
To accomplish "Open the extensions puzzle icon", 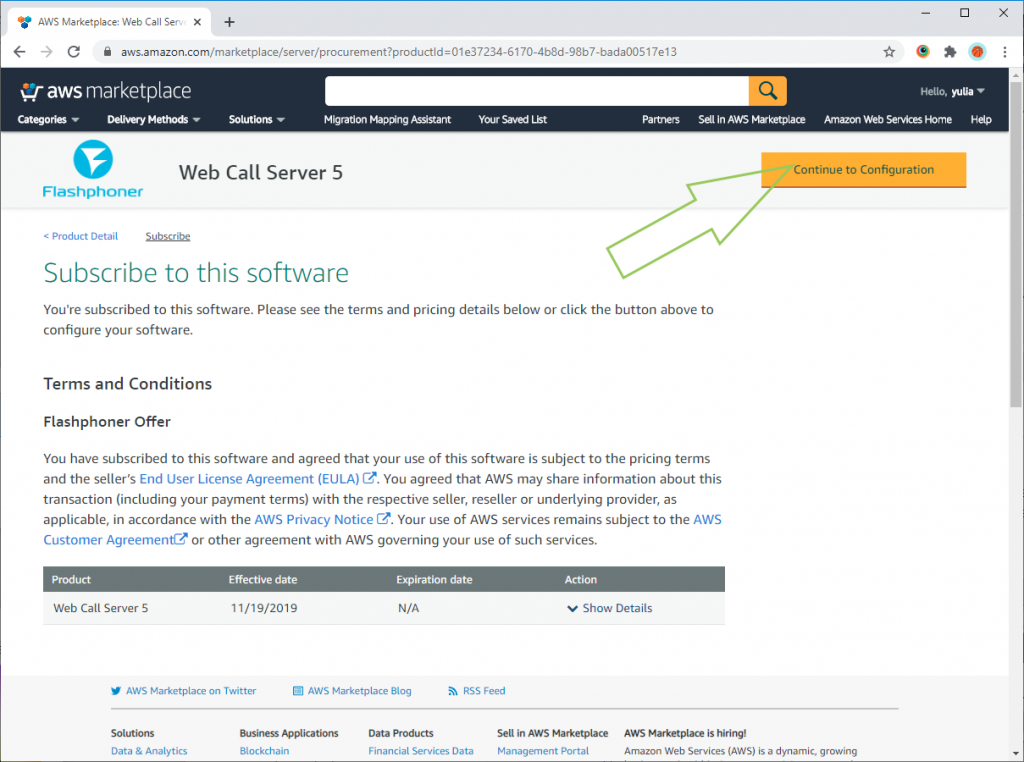I will [950, 52].
